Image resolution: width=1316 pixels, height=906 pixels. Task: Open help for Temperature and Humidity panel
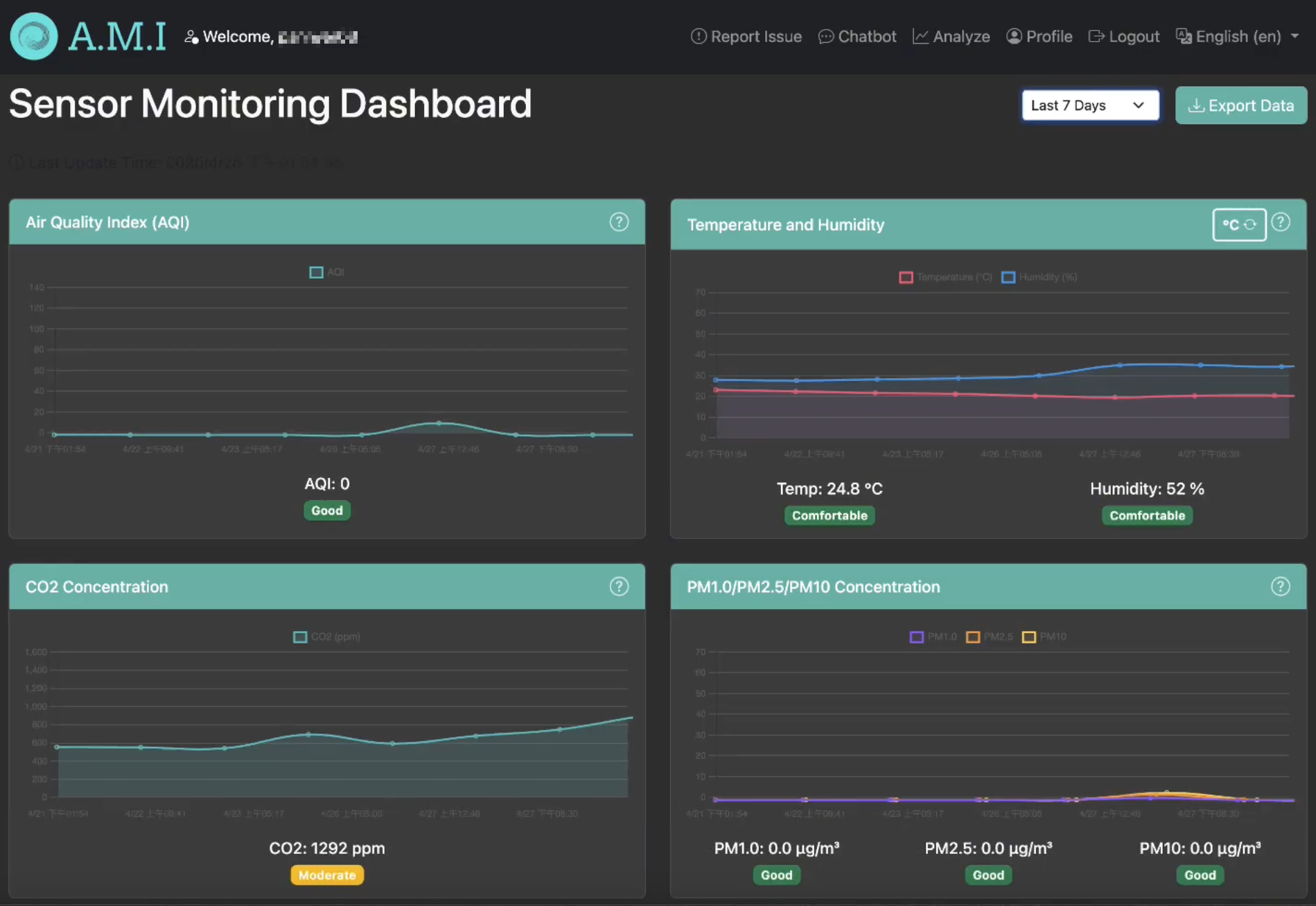[x=1281, y=222]
